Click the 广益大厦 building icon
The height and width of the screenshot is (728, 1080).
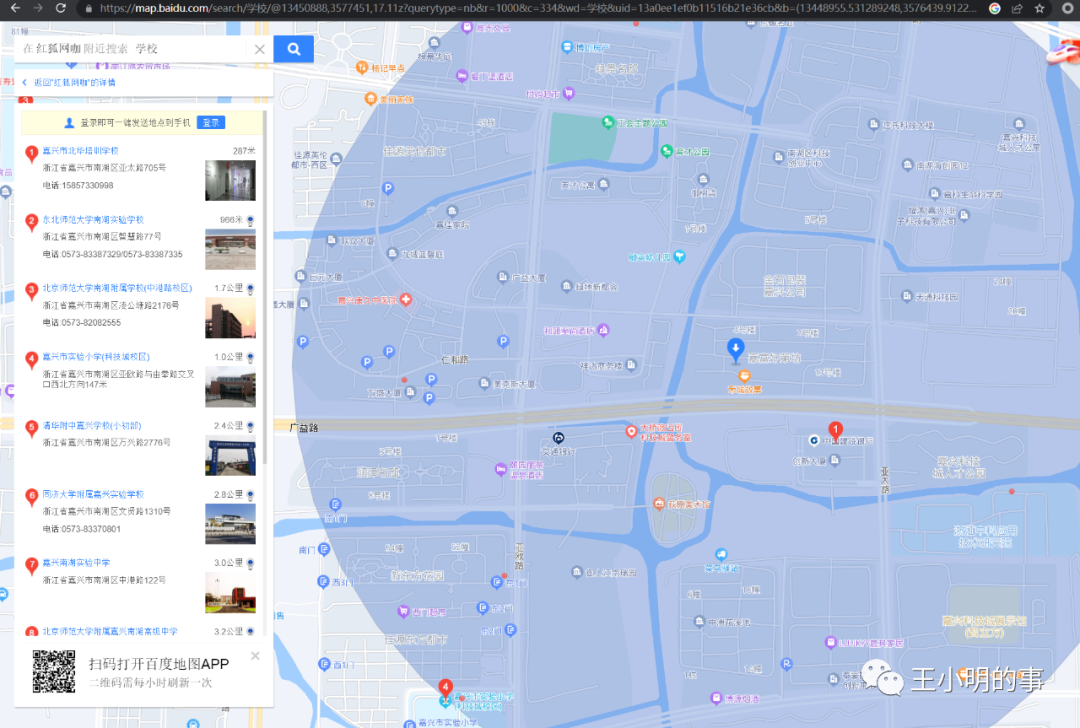[503, 277]
